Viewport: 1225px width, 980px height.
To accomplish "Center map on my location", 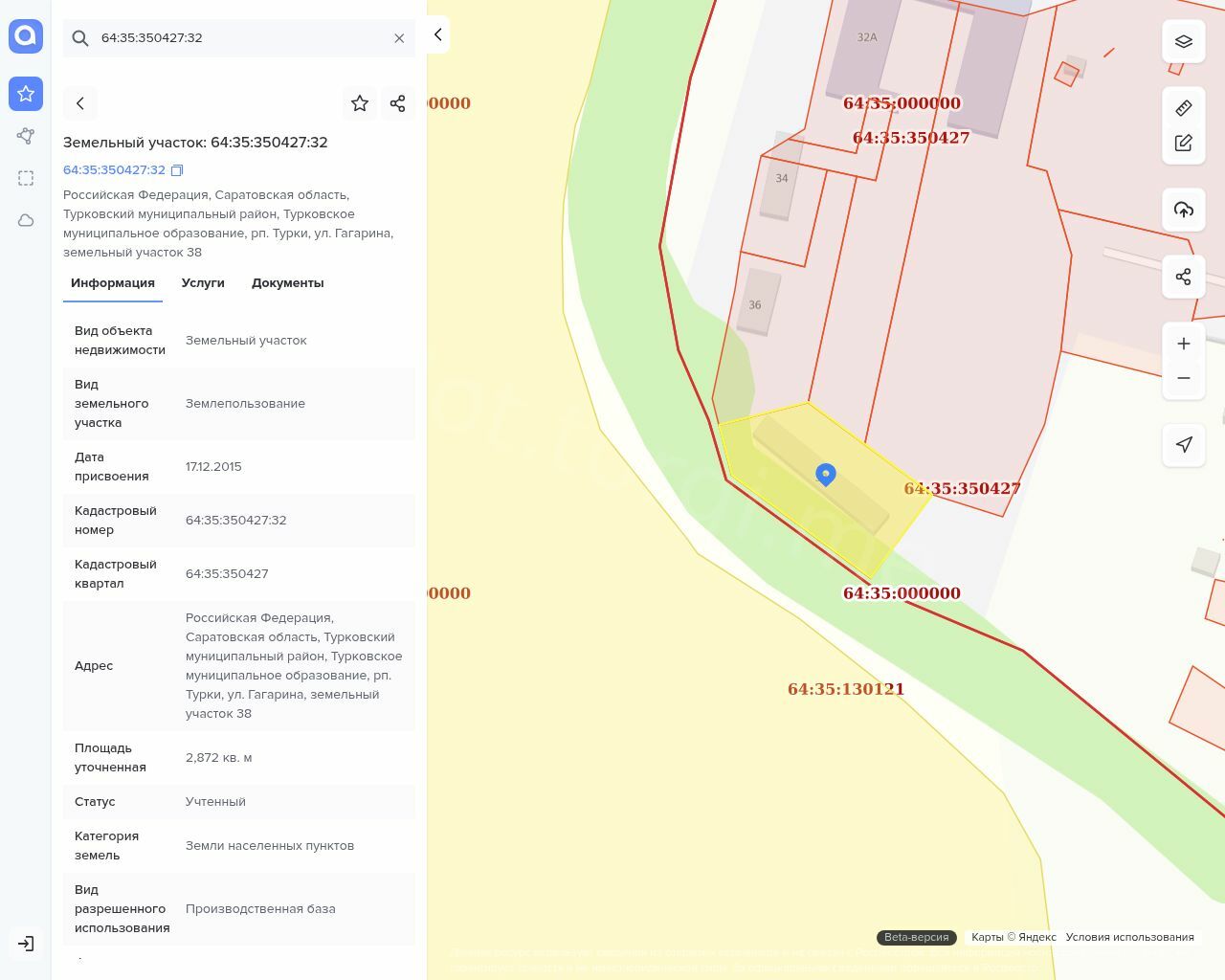I will (x=1184, y=445).
